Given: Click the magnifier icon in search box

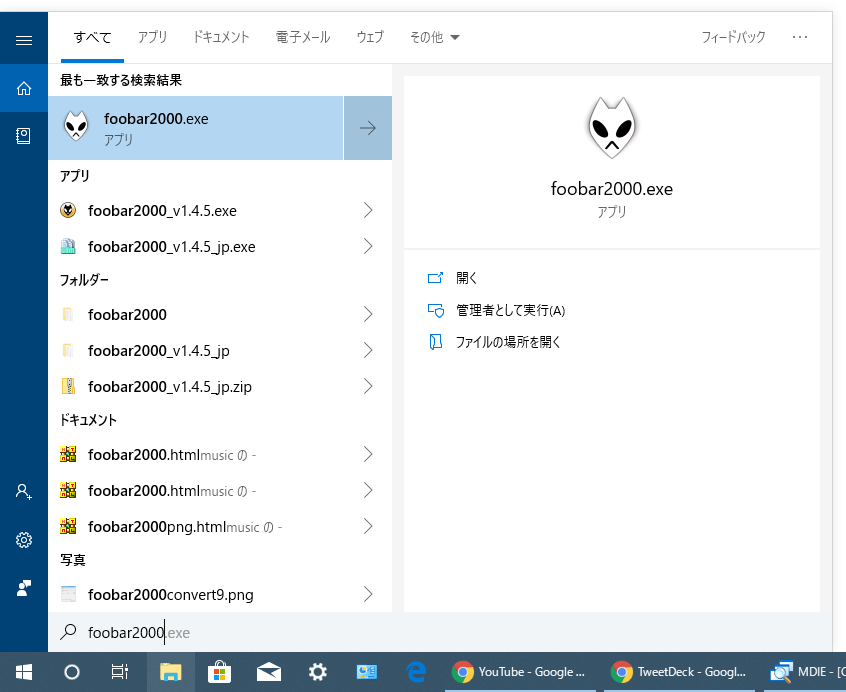Looking at the screenshot, I should point(68,632).
